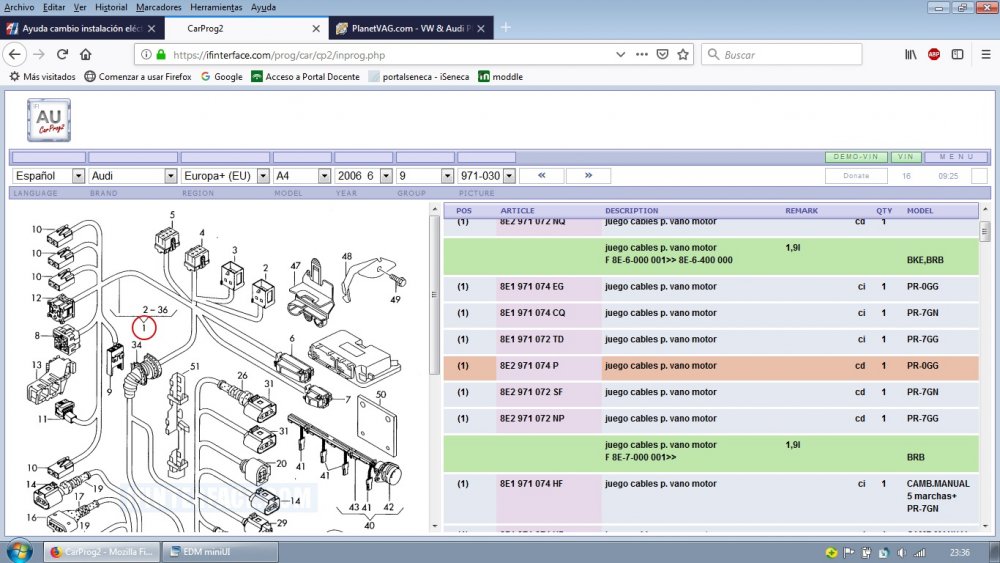Image resolution: width=1000 pixels, height=563 pixels.
Task: Open network signal tray icon
Action: click(919, 553)
